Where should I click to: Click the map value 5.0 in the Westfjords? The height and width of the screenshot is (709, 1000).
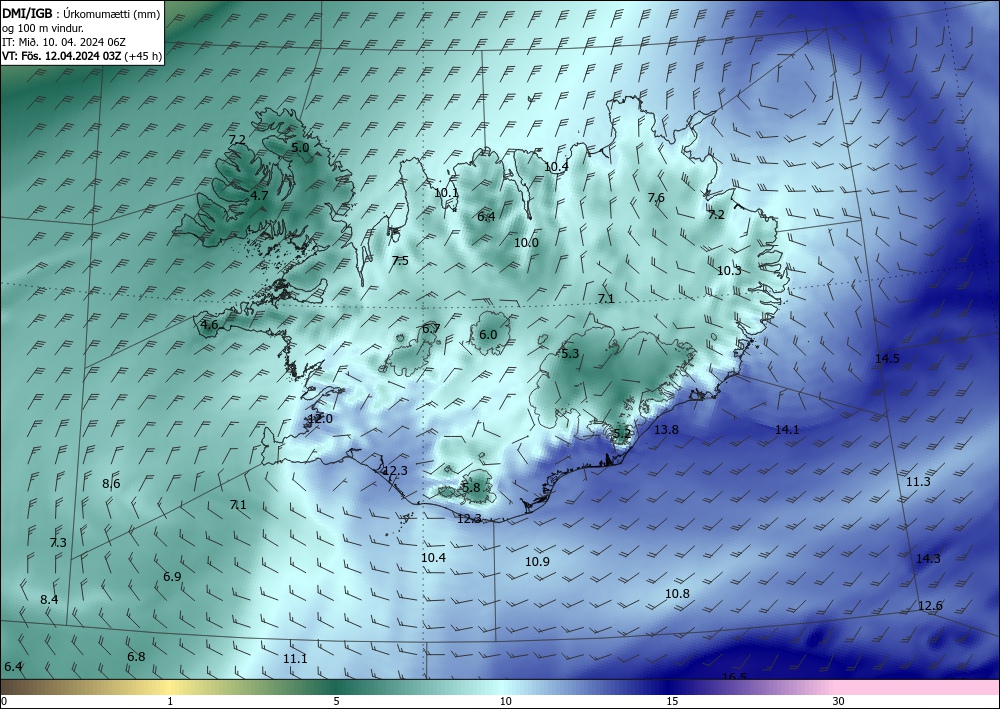coord(300,147)
